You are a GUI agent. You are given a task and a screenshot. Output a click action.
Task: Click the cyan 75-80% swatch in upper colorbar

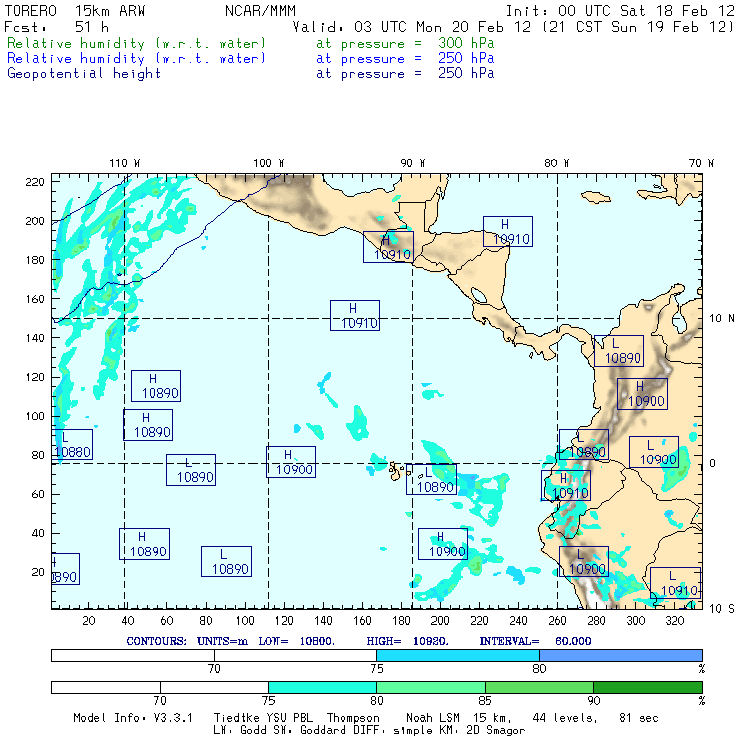point(458,655)
